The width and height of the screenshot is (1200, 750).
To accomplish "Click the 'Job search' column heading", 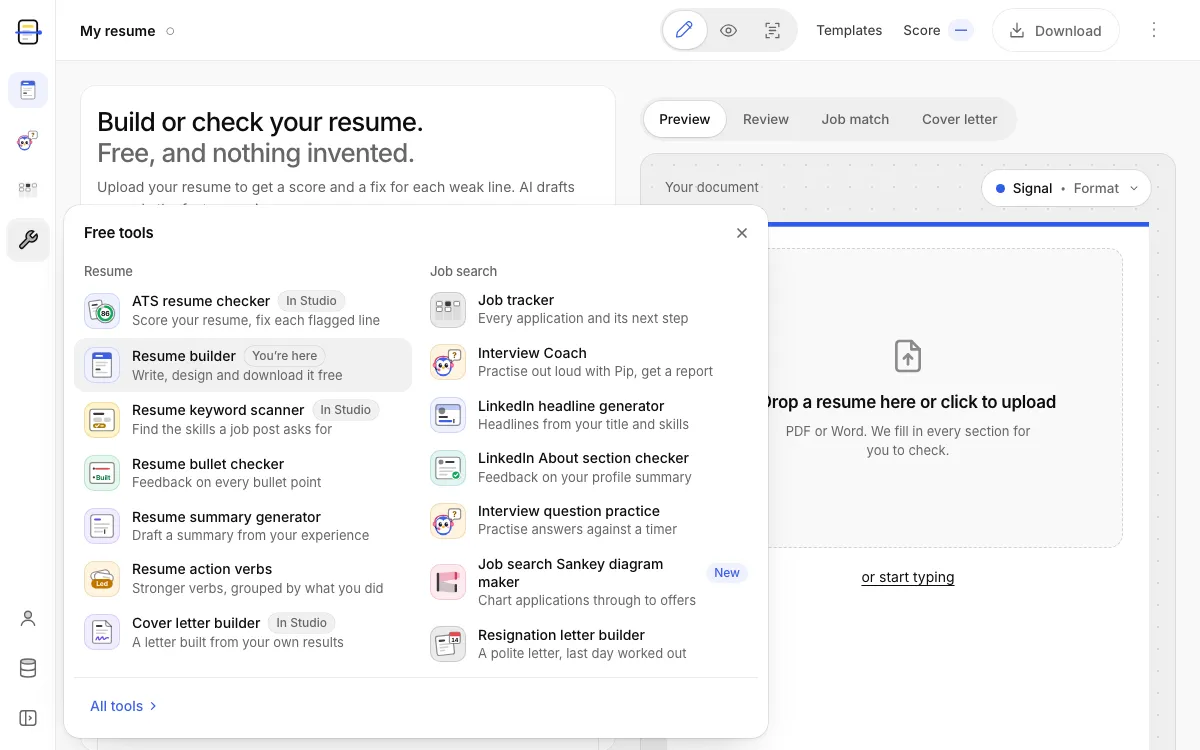I will (463, 271).
